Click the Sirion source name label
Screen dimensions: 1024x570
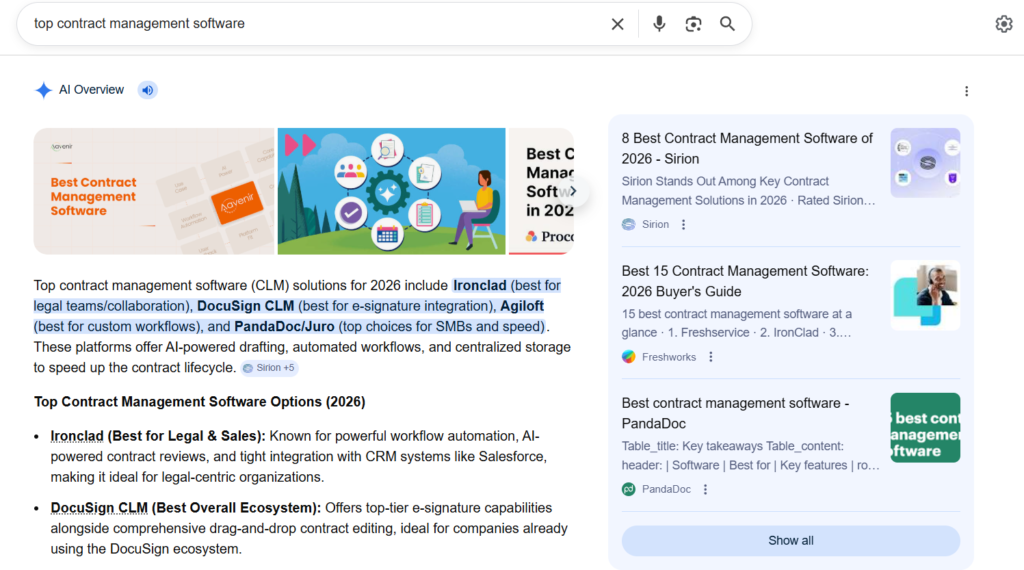coord(655,225)
